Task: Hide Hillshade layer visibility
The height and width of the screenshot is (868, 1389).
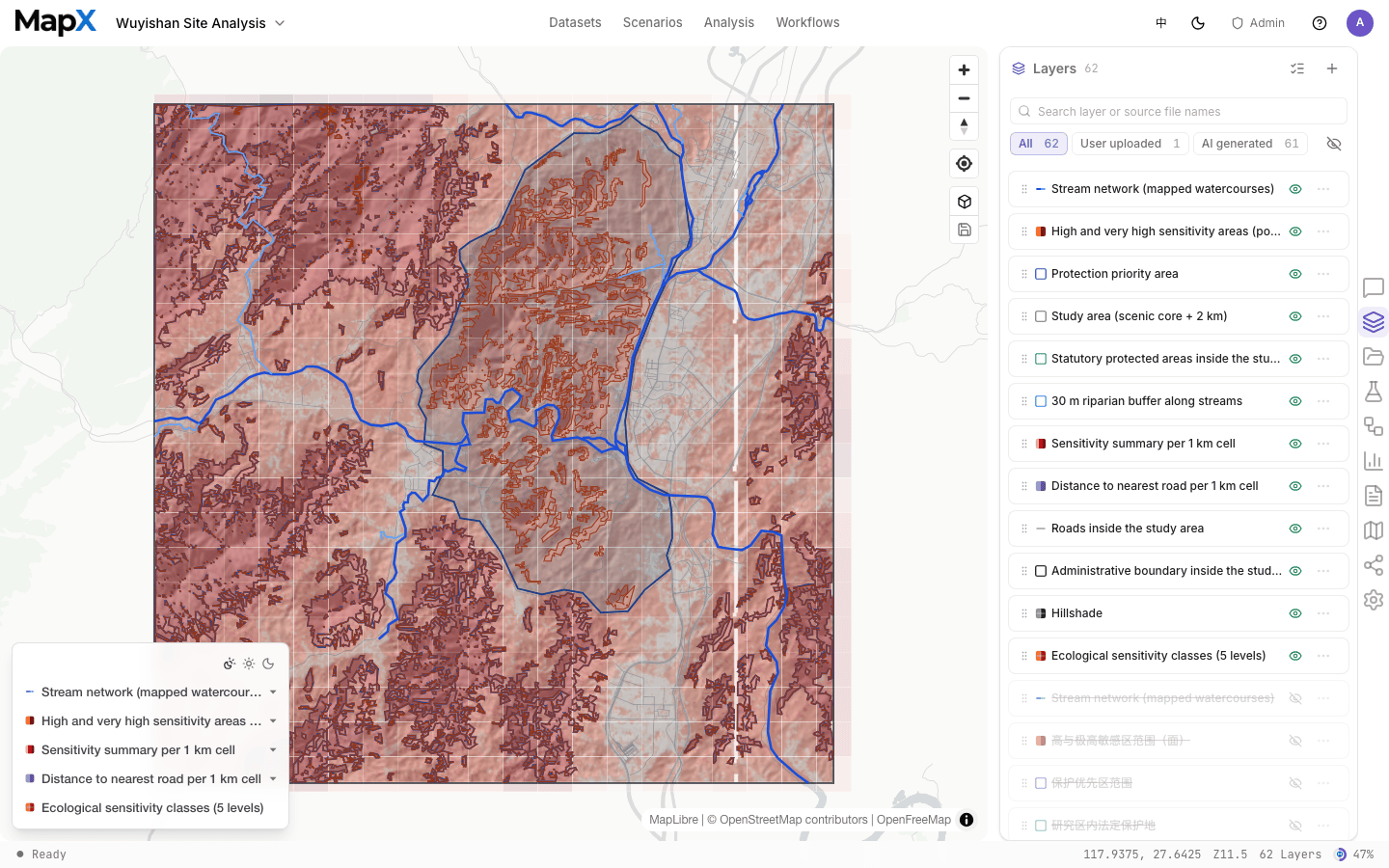Action: coord(1295,613)
